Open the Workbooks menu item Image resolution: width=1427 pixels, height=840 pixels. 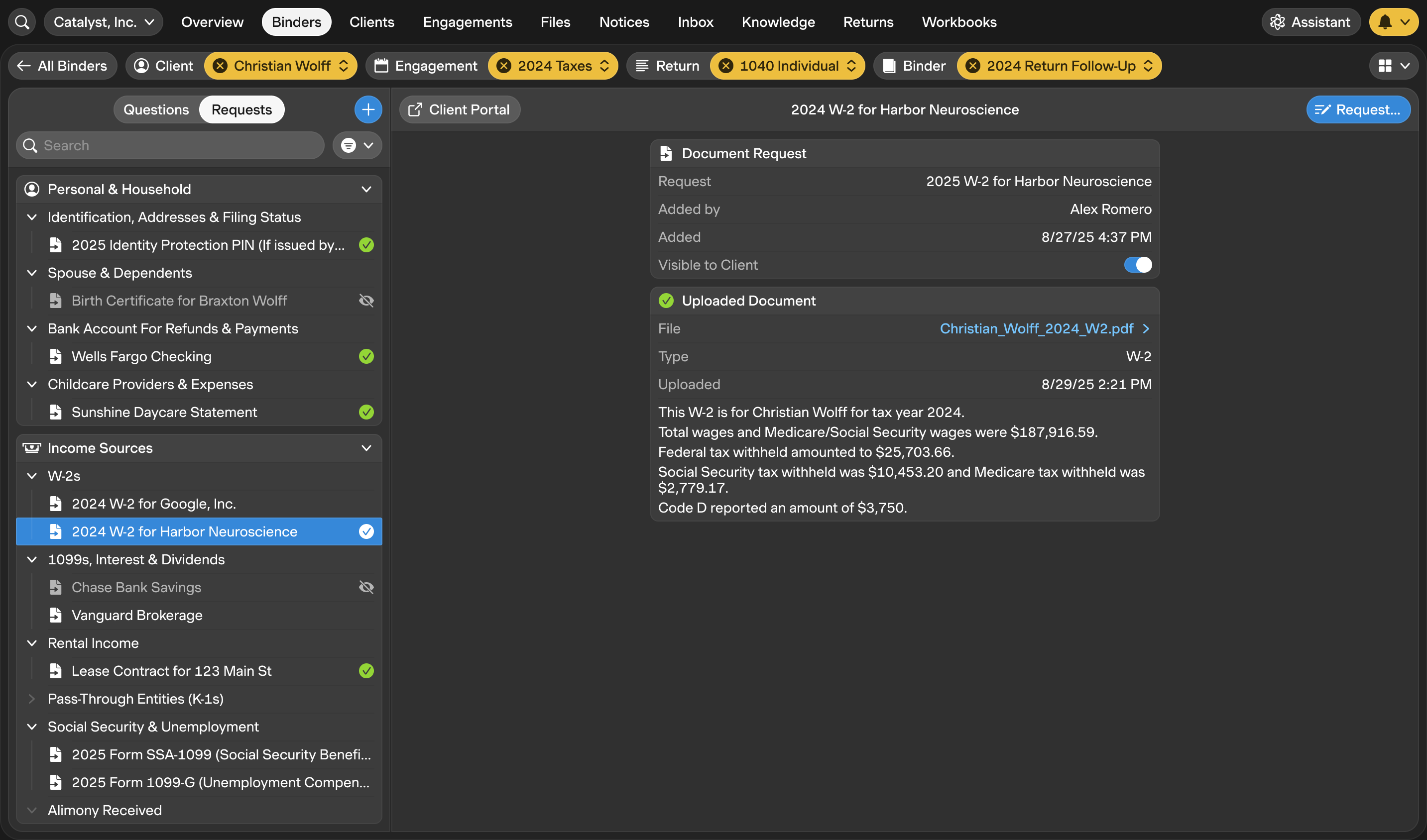(958, 22)
